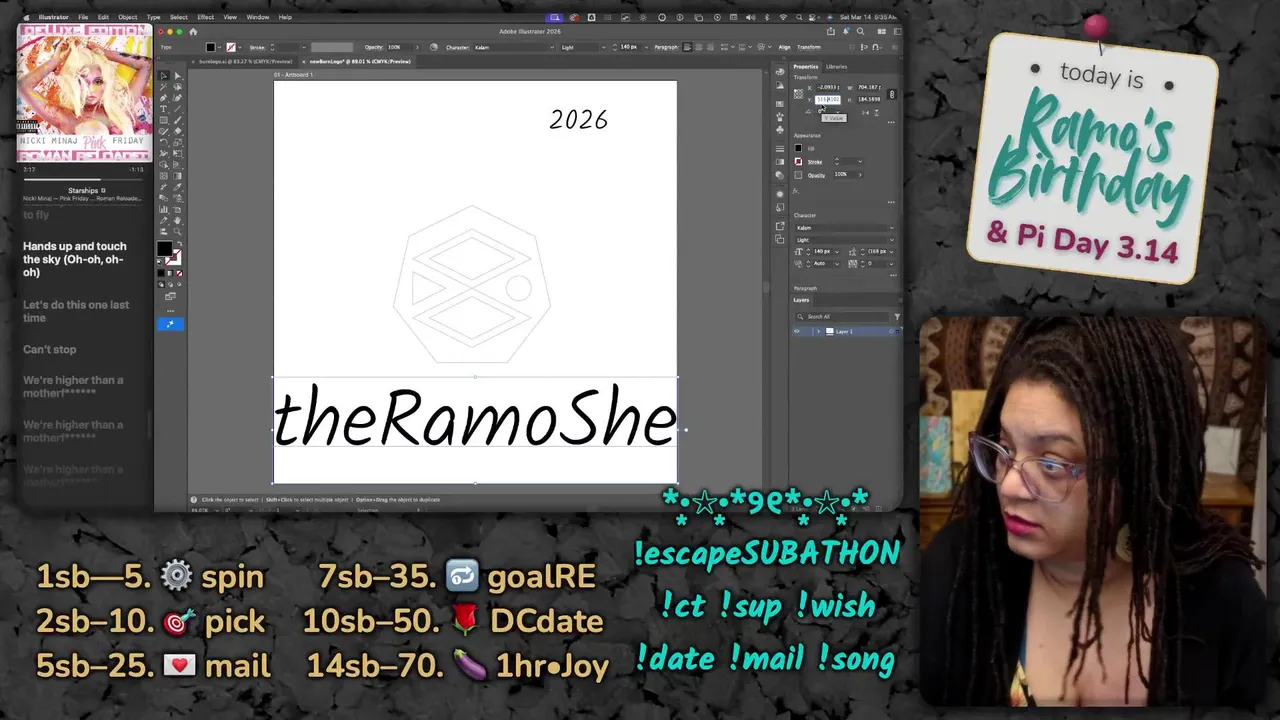Select the Paintbrush tool
The image size is (1280, 720).
[177, 120]
